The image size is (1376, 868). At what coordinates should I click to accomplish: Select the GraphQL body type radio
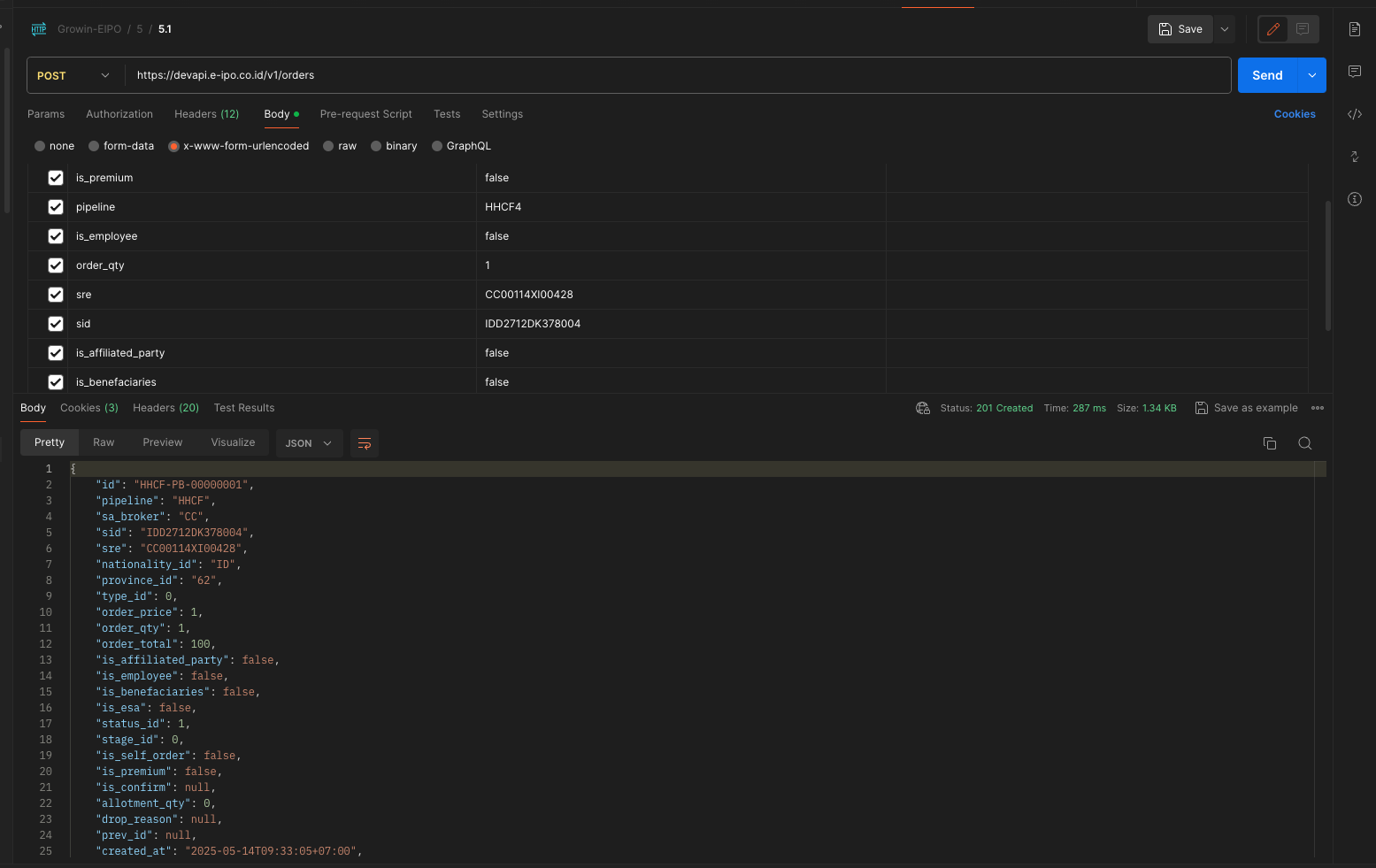437,146
